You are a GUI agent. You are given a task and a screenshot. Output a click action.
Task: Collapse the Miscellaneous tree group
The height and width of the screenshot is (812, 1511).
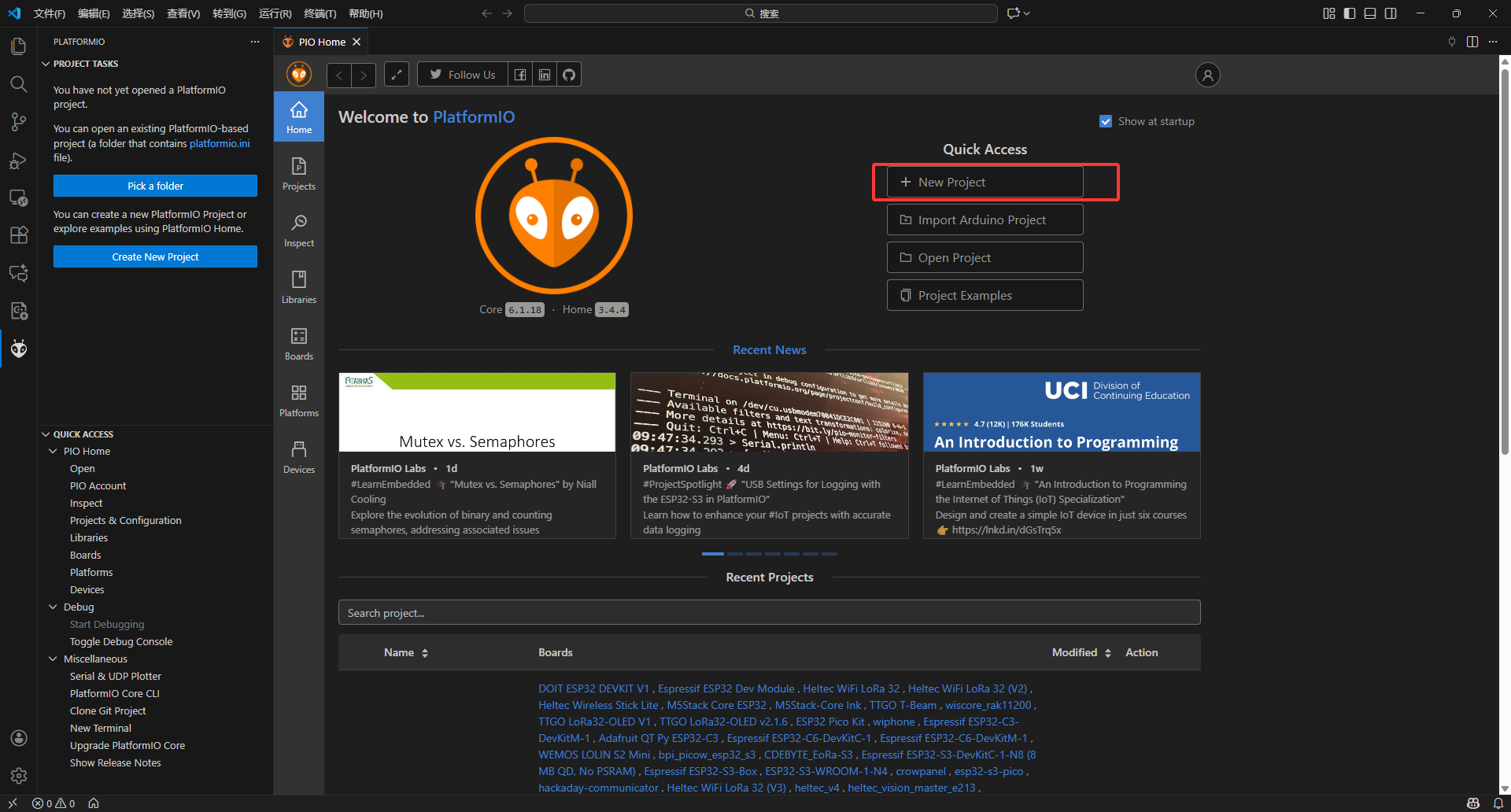[x=54, y=659]
